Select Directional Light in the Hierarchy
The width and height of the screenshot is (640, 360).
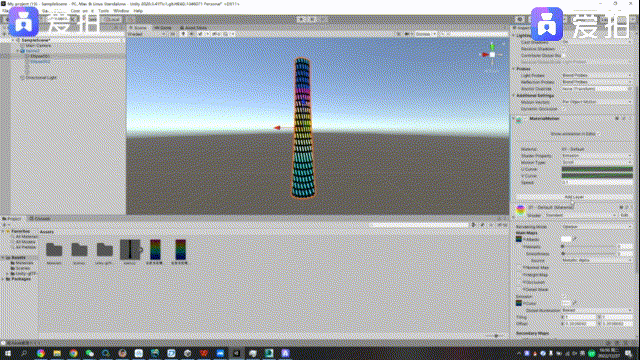coord(40,77)
